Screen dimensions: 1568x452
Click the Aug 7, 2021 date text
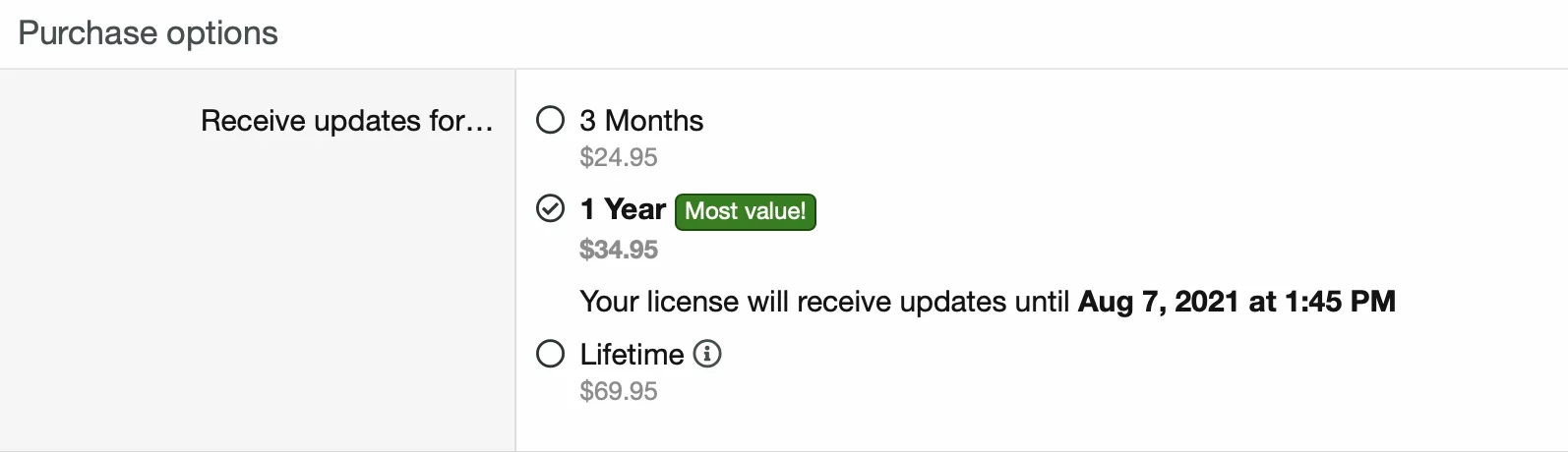(x=1158, y=302)
